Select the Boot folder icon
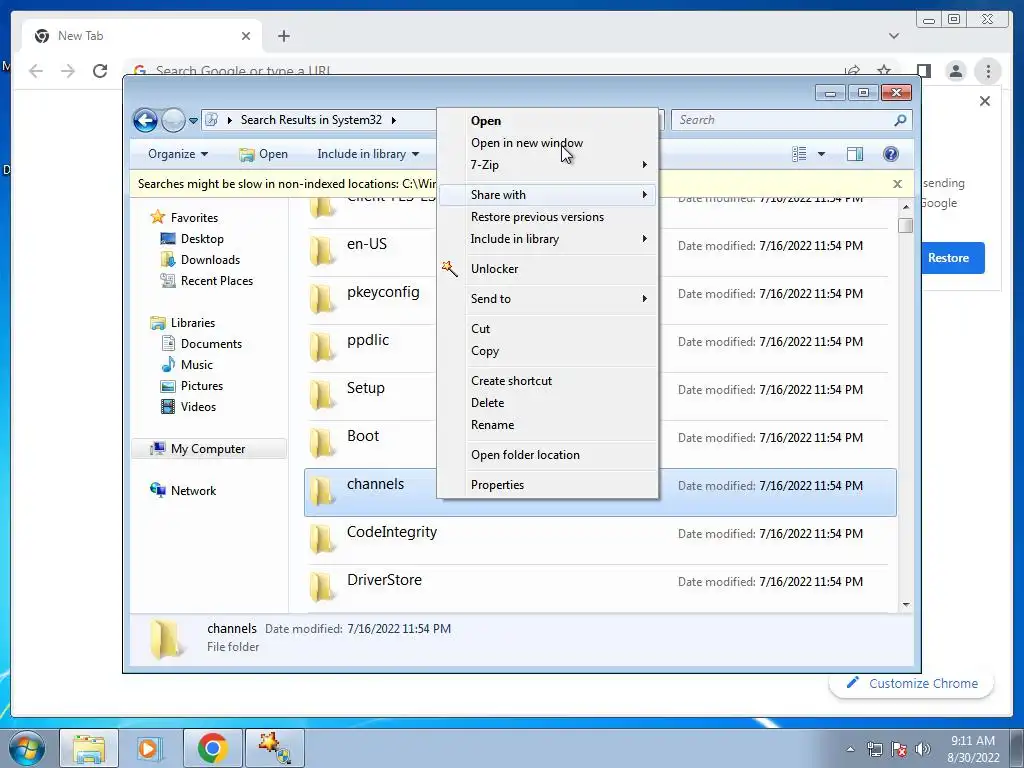 coord(321,443)
